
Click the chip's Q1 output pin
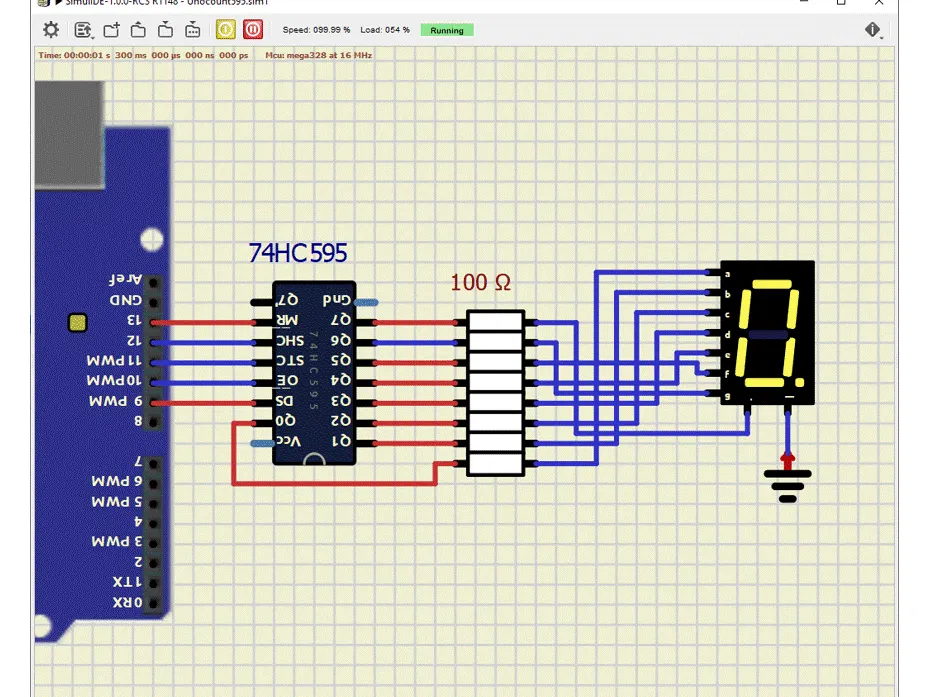(366, 443)
